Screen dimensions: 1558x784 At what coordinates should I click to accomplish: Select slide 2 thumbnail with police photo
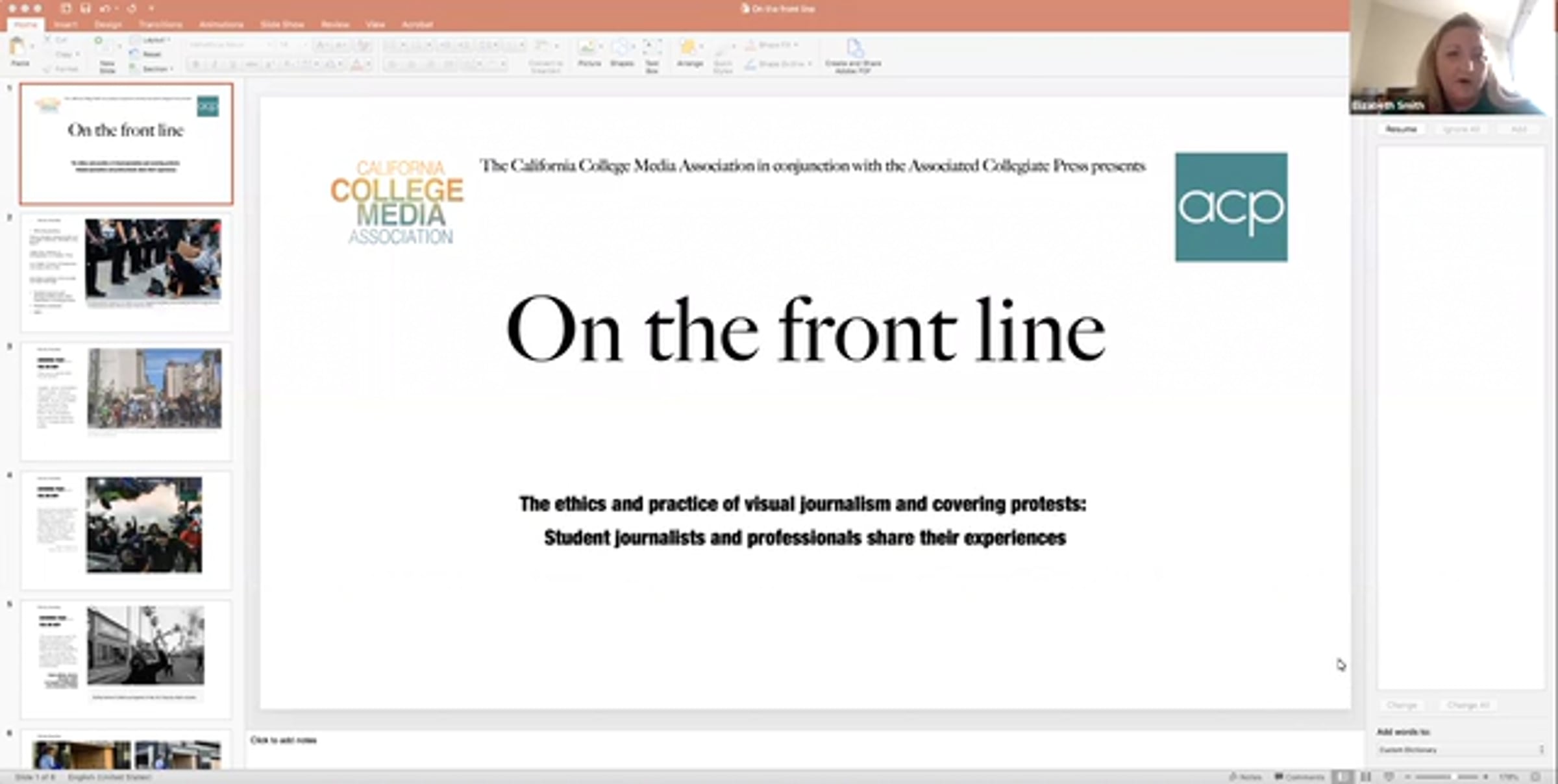point(126,272)
